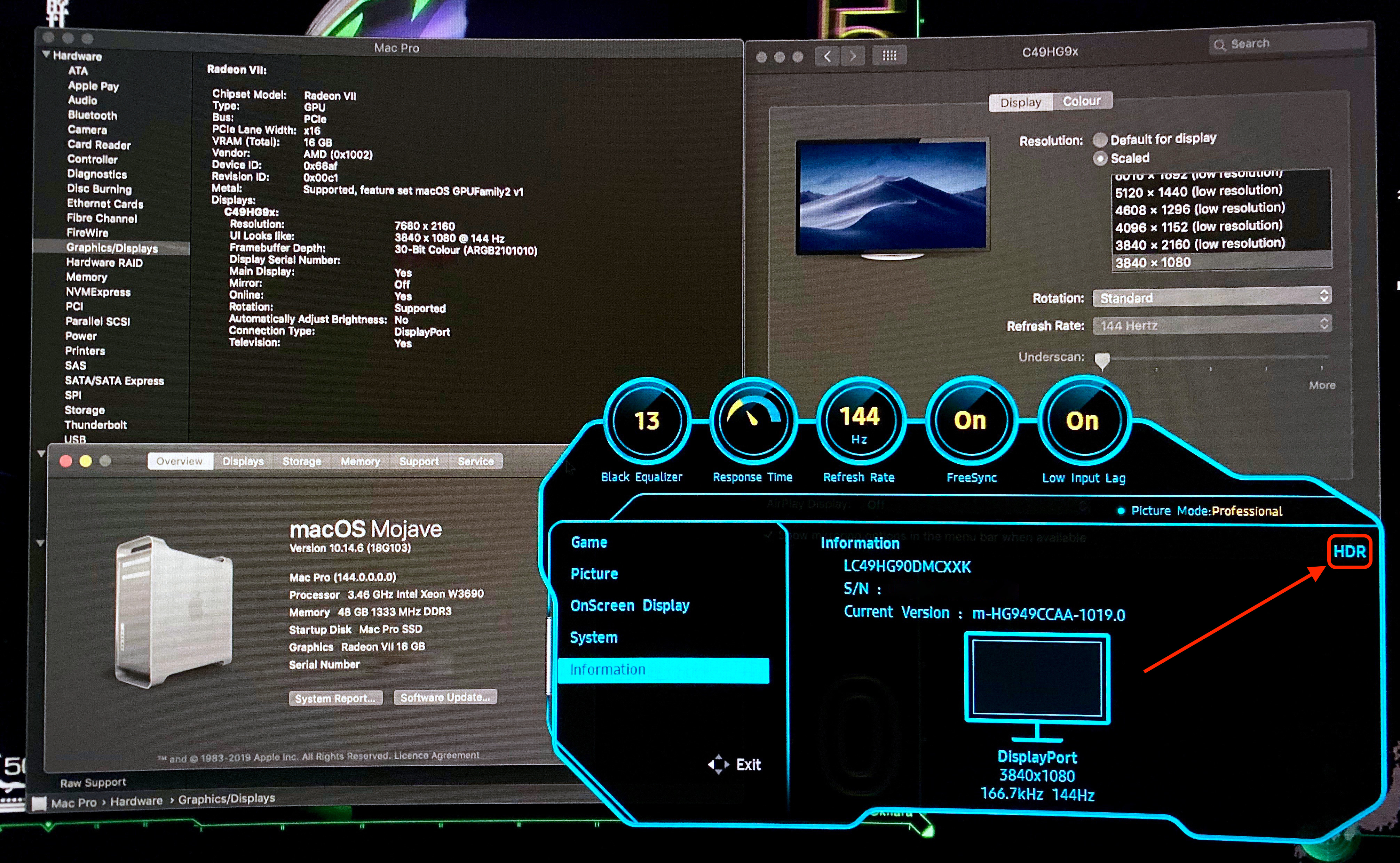Click the Mac Pro icon in the breadcrumb path bar
Screen dimensions: 1400x863
[39, 804]
